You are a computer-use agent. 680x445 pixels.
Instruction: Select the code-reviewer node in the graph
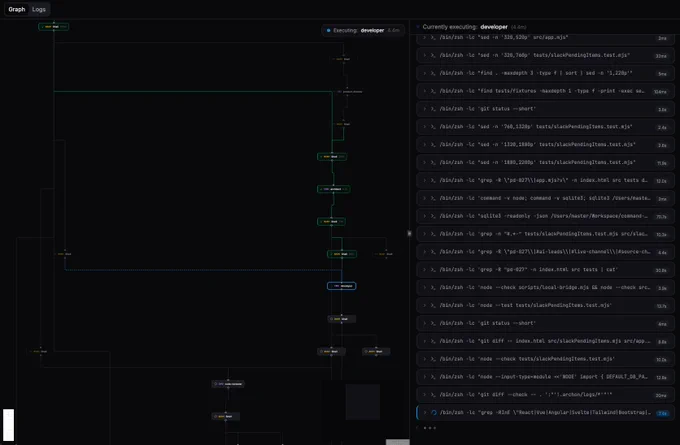point(228,384)
